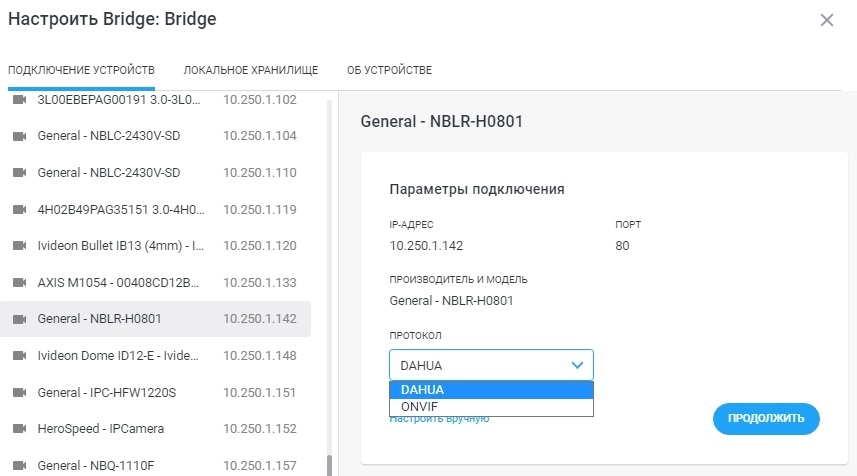Select AXIS M1054 - 00408CD12B... device
The width and height of the screenshot is (857, 476).
pyautogui.click(x=118, y=283)
